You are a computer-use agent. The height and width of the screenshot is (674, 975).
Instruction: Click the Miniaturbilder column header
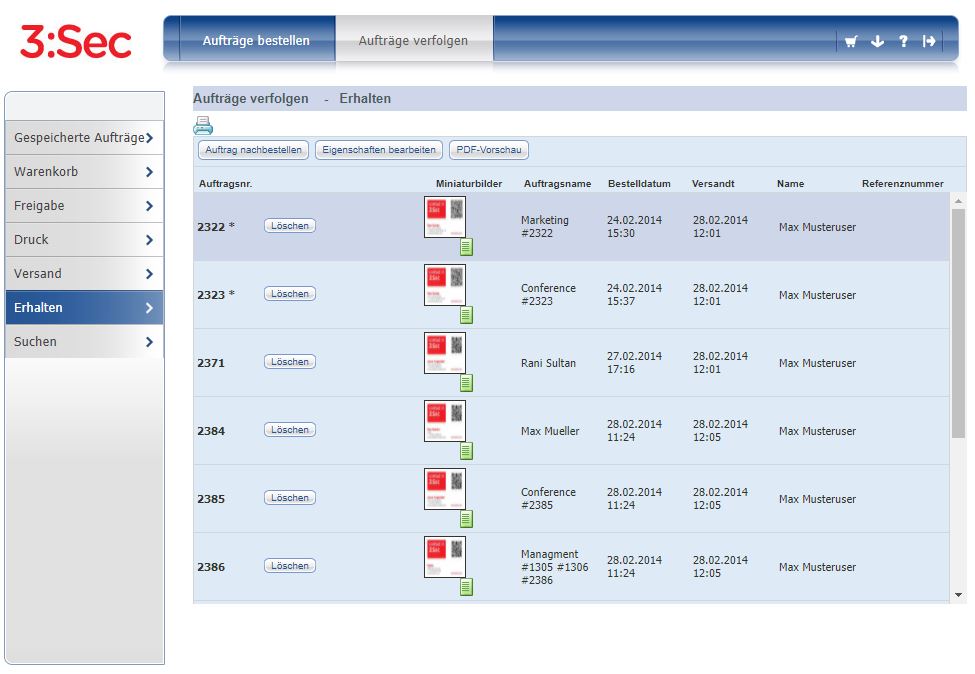(x=469, y=183)
